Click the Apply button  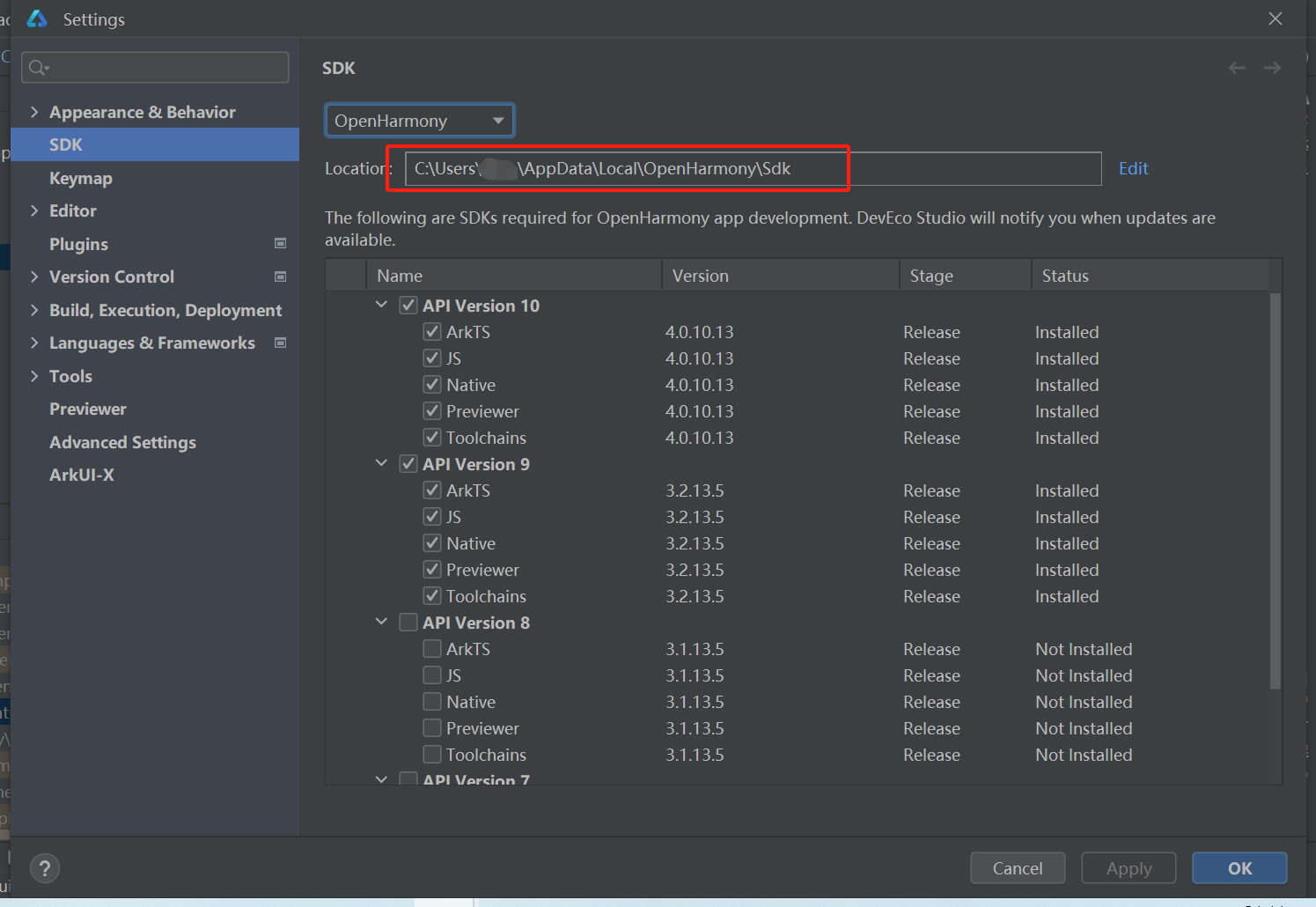pos(1129,868)
